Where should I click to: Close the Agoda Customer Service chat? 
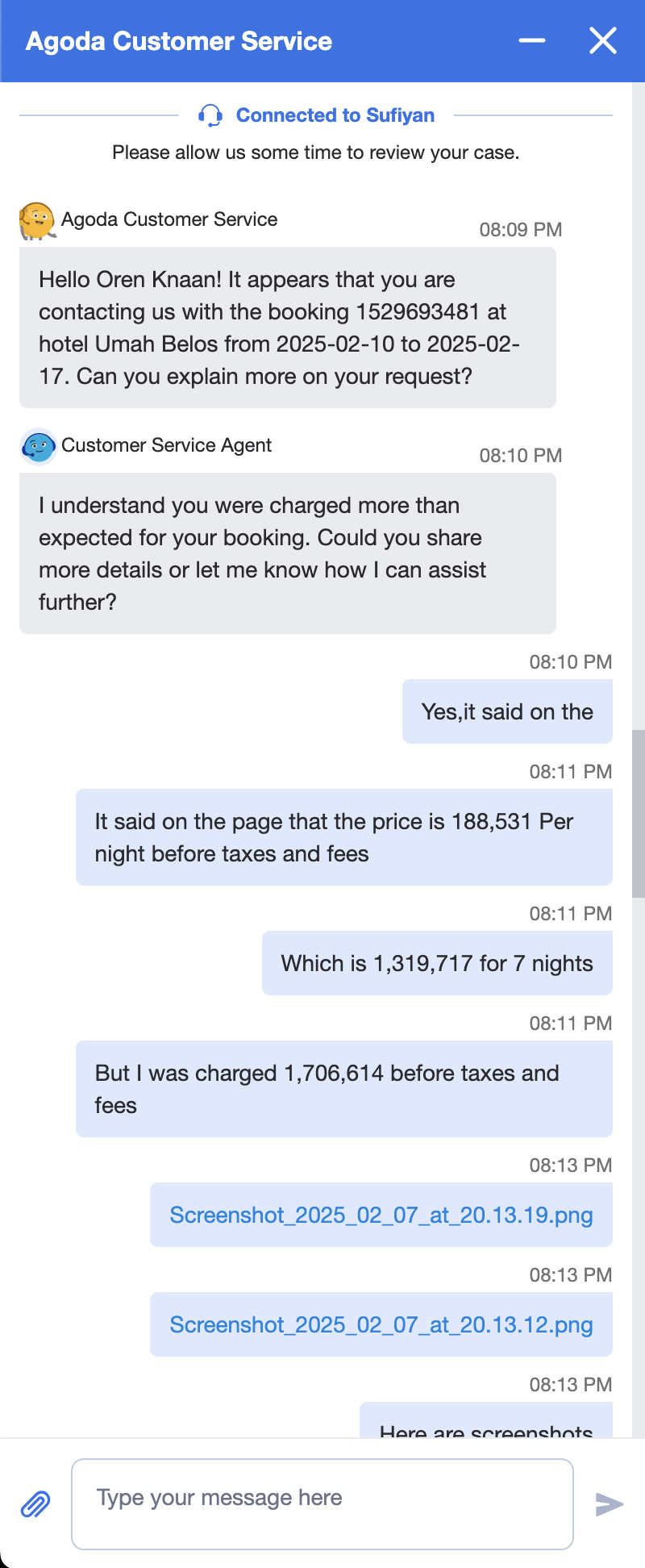pyautogui.click(x=603, y=40)
